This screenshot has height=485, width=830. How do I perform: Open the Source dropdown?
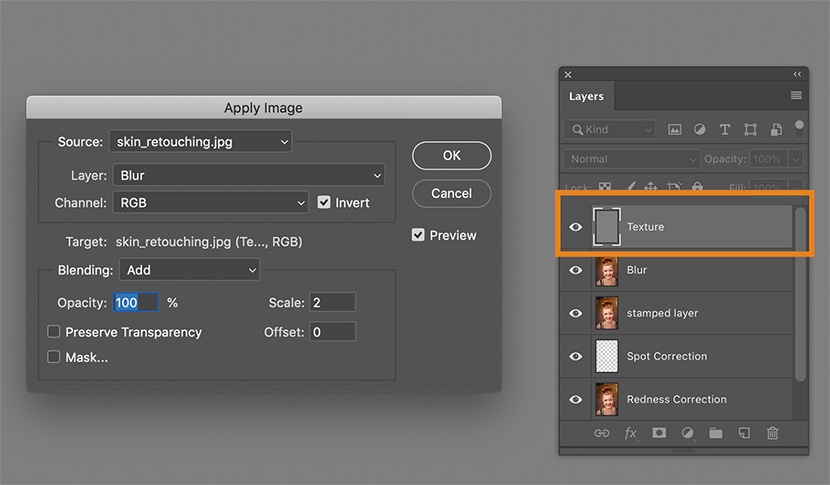click(201, 142)
